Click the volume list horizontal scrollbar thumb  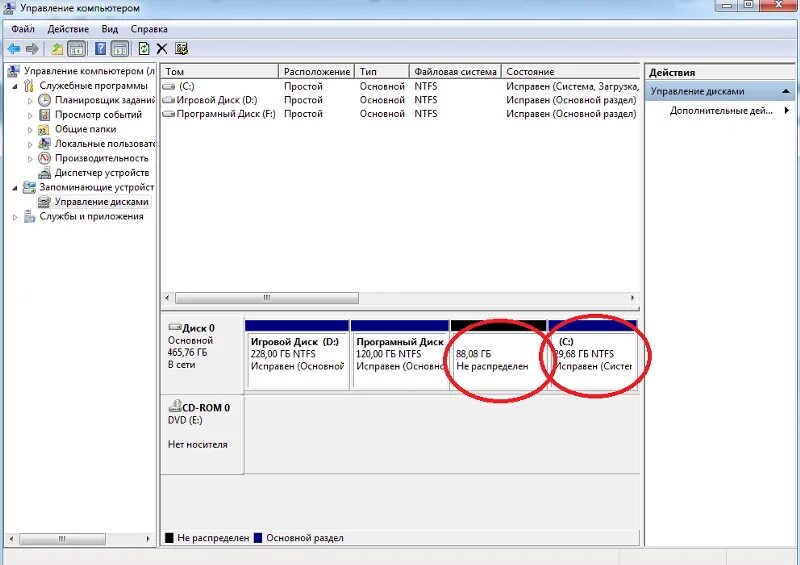click(x=267, y=298)
